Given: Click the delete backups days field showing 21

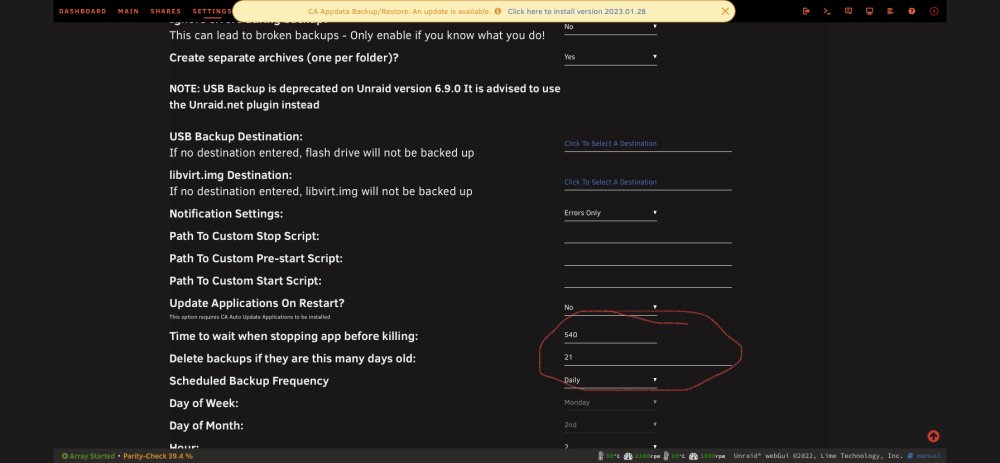Looking at the screenshot, I should (647, 358).
